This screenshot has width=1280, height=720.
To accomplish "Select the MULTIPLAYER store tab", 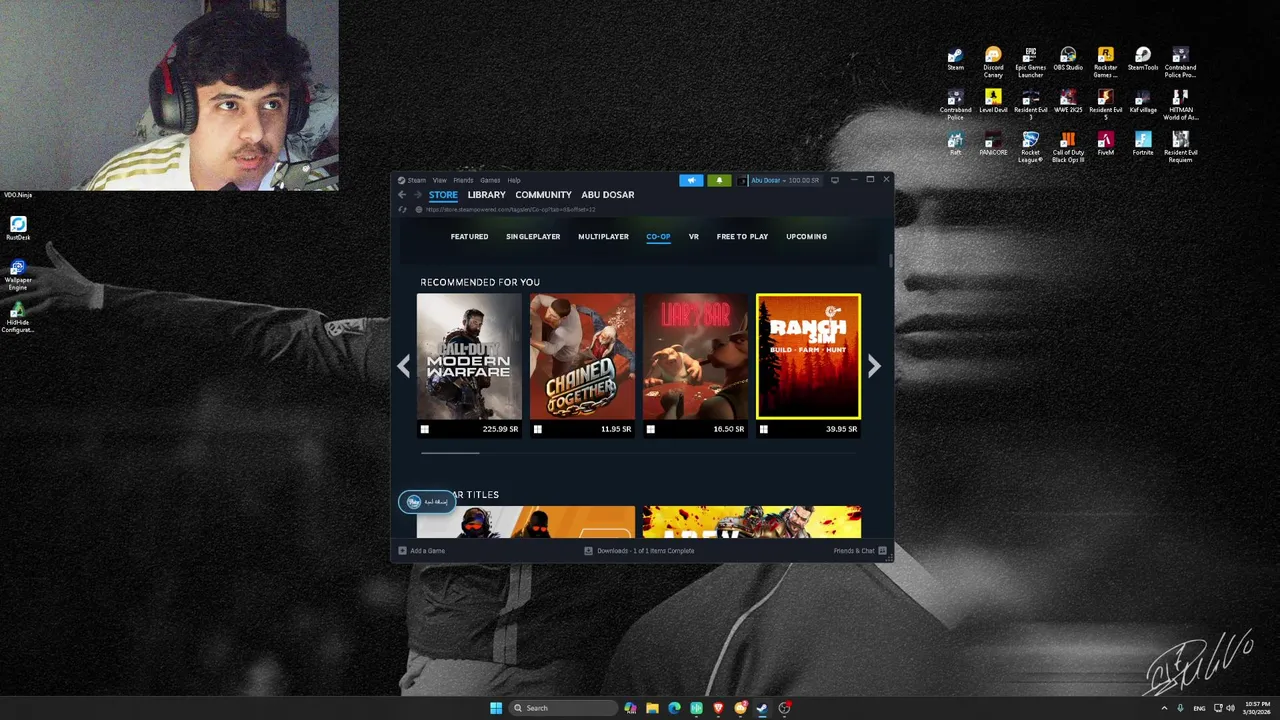I will click(603, 237).
